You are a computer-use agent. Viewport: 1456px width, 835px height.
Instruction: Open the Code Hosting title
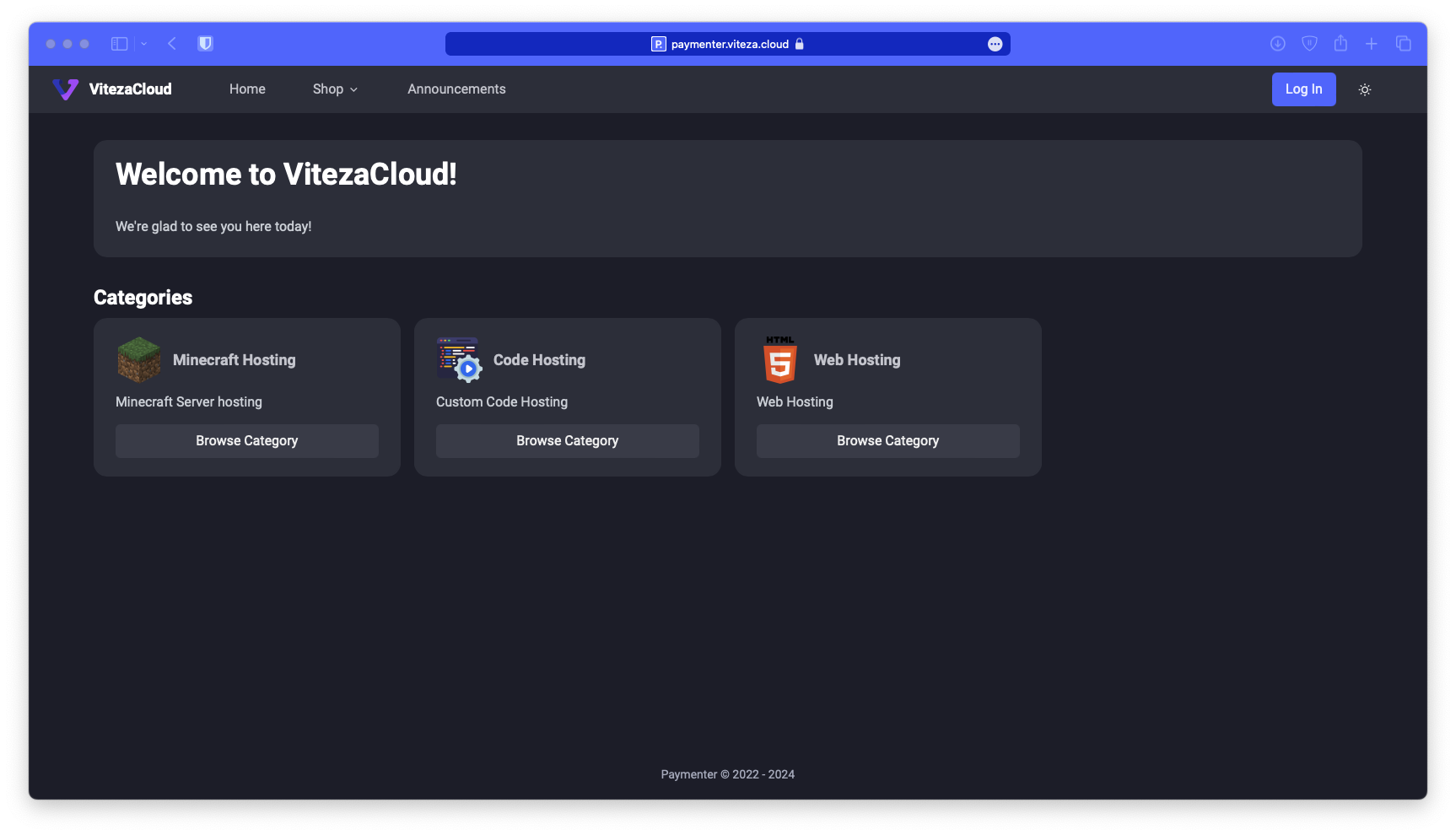click(x=539, y=360)
